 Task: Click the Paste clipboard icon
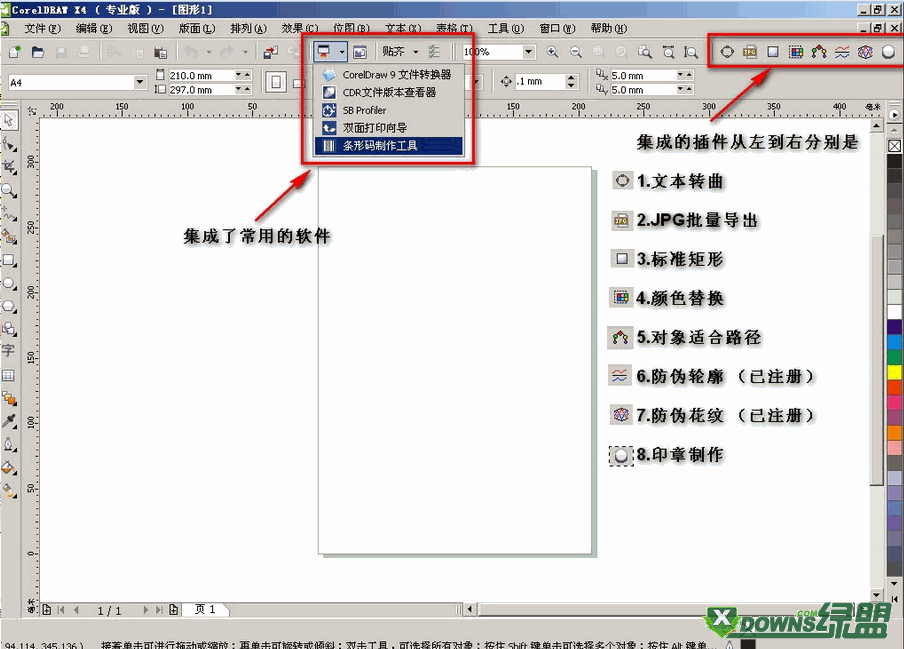coord(160,52)
